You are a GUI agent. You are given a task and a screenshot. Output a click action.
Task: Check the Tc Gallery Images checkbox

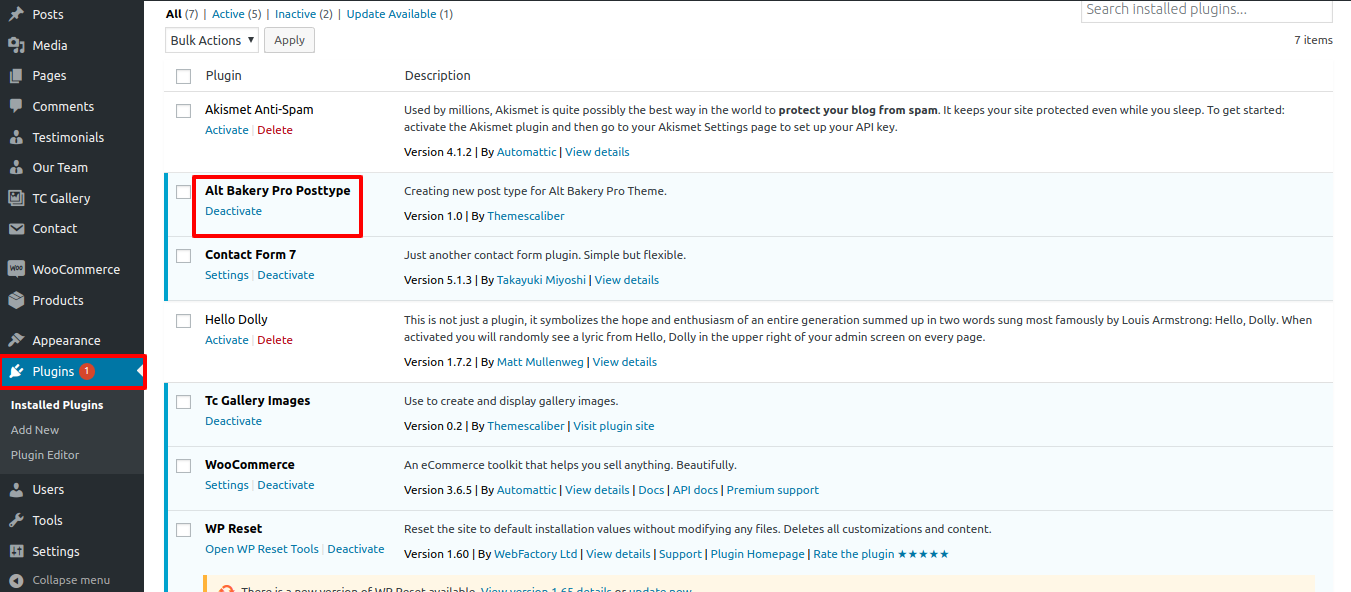point(183,402)
